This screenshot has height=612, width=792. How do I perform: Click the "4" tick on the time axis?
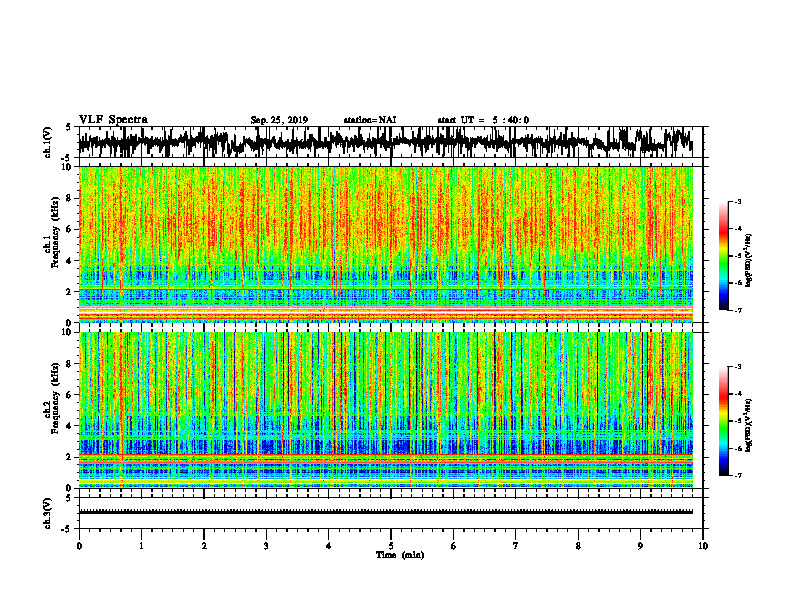click(328, 546)
